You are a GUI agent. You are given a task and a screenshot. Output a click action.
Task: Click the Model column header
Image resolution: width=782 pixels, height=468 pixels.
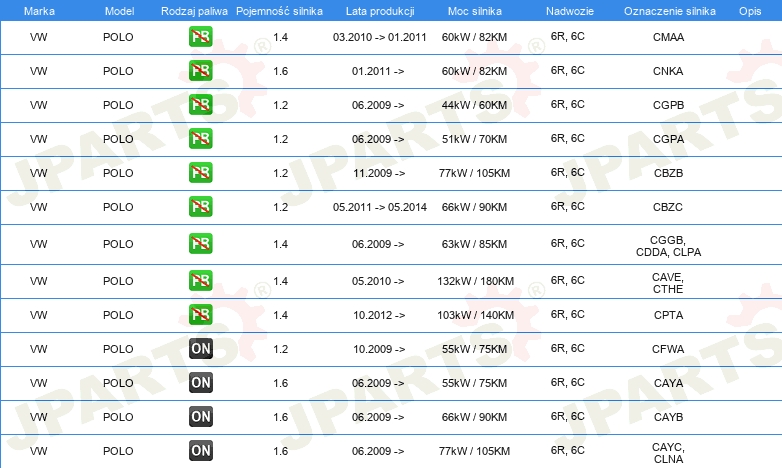[119, 11]
